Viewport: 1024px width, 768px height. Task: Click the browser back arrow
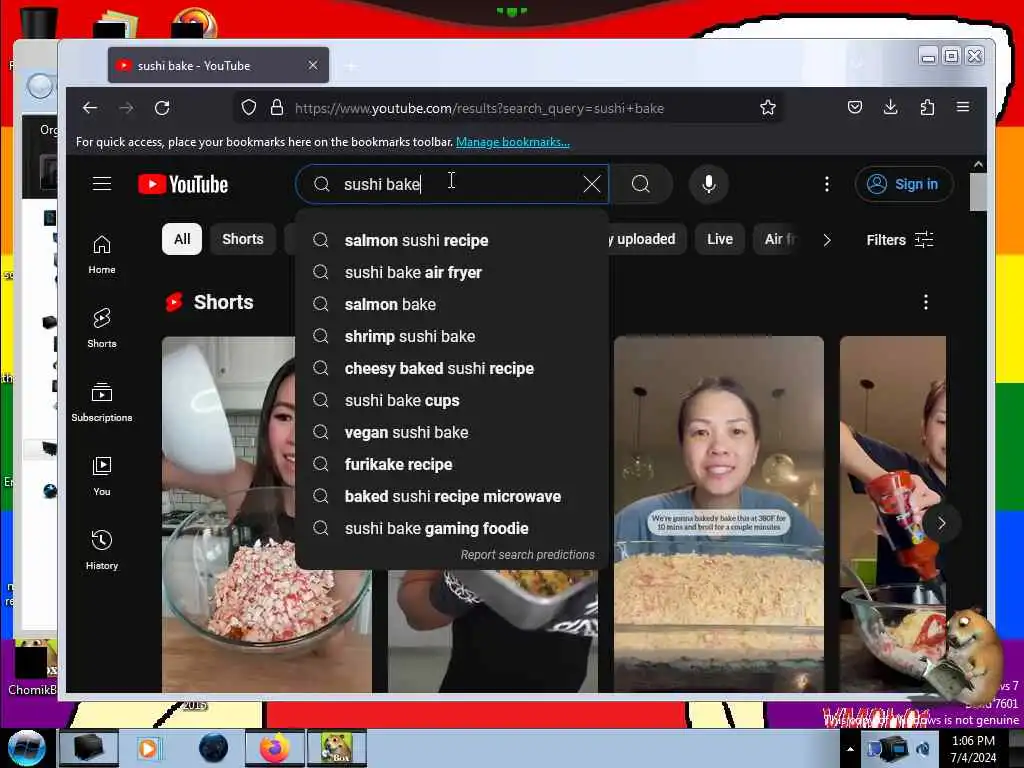coord(90,108)
